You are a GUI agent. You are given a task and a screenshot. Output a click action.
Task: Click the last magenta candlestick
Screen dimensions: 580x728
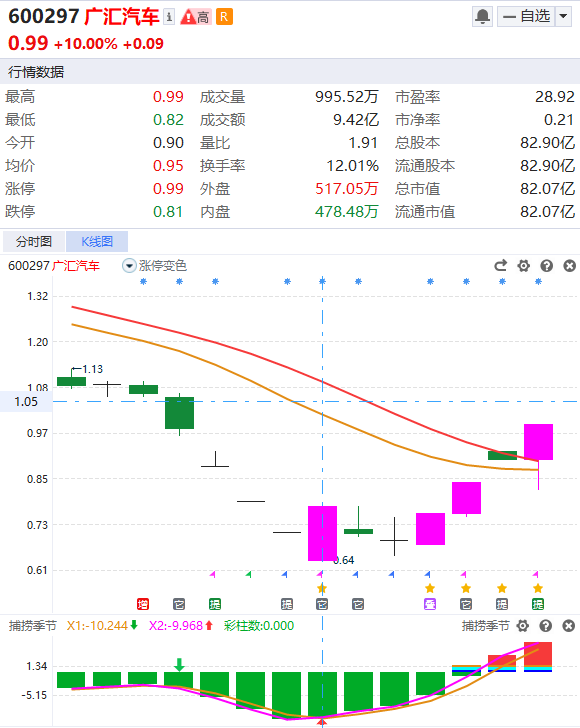[538, 442]
